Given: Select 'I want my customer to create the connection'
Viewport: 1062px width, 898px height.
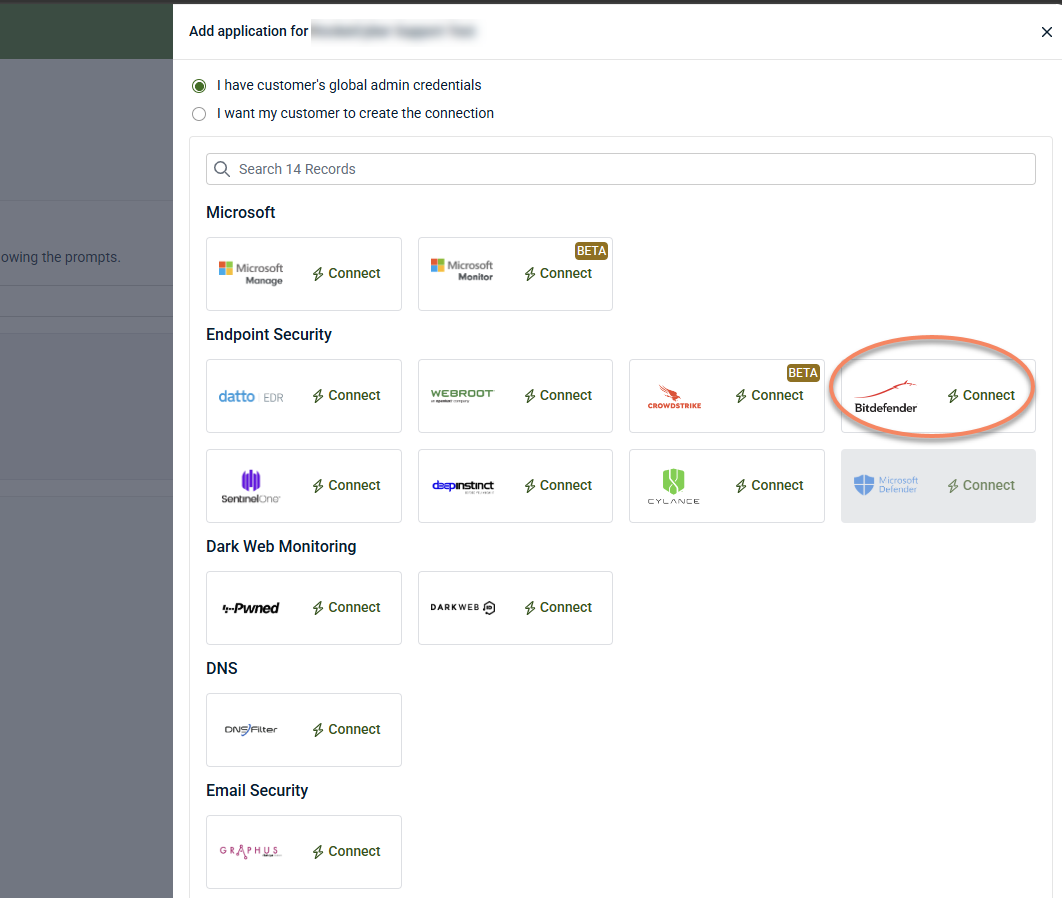Looking at the screenshot, I should tap(198, 114).
